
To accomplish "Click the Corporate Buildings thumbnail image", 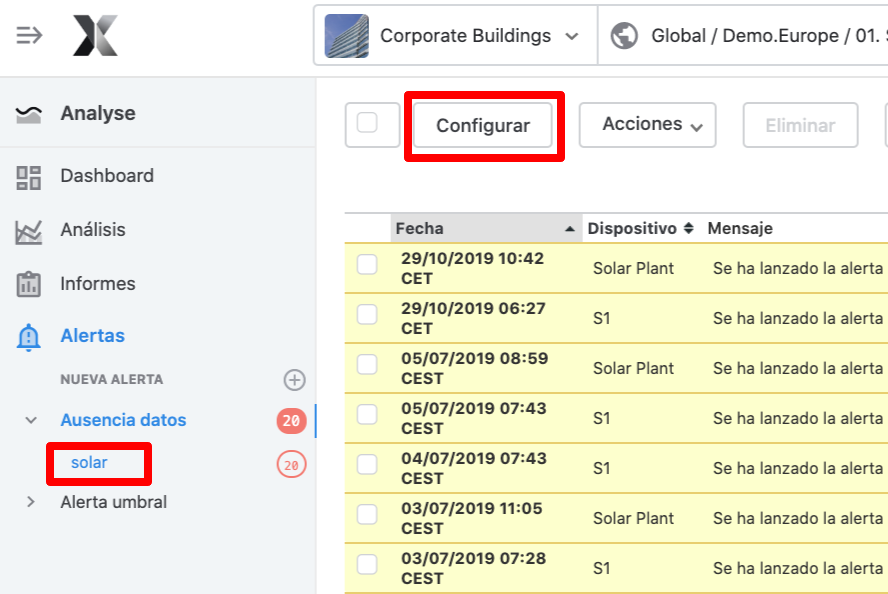I will coord(347,36).
